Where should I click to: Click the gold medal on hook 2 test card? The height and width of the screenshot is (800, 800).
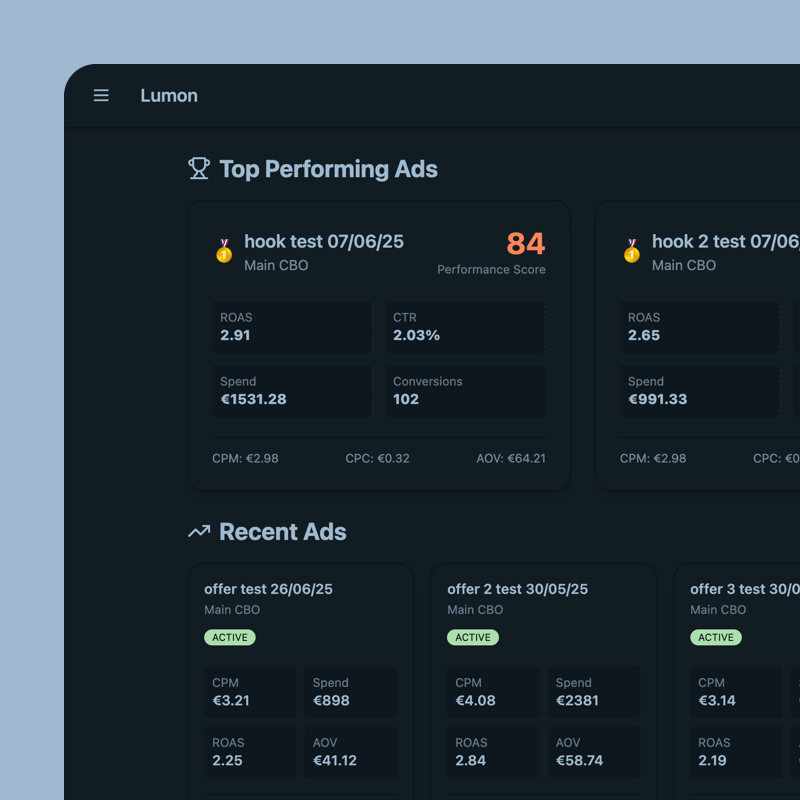coord(632,251)
